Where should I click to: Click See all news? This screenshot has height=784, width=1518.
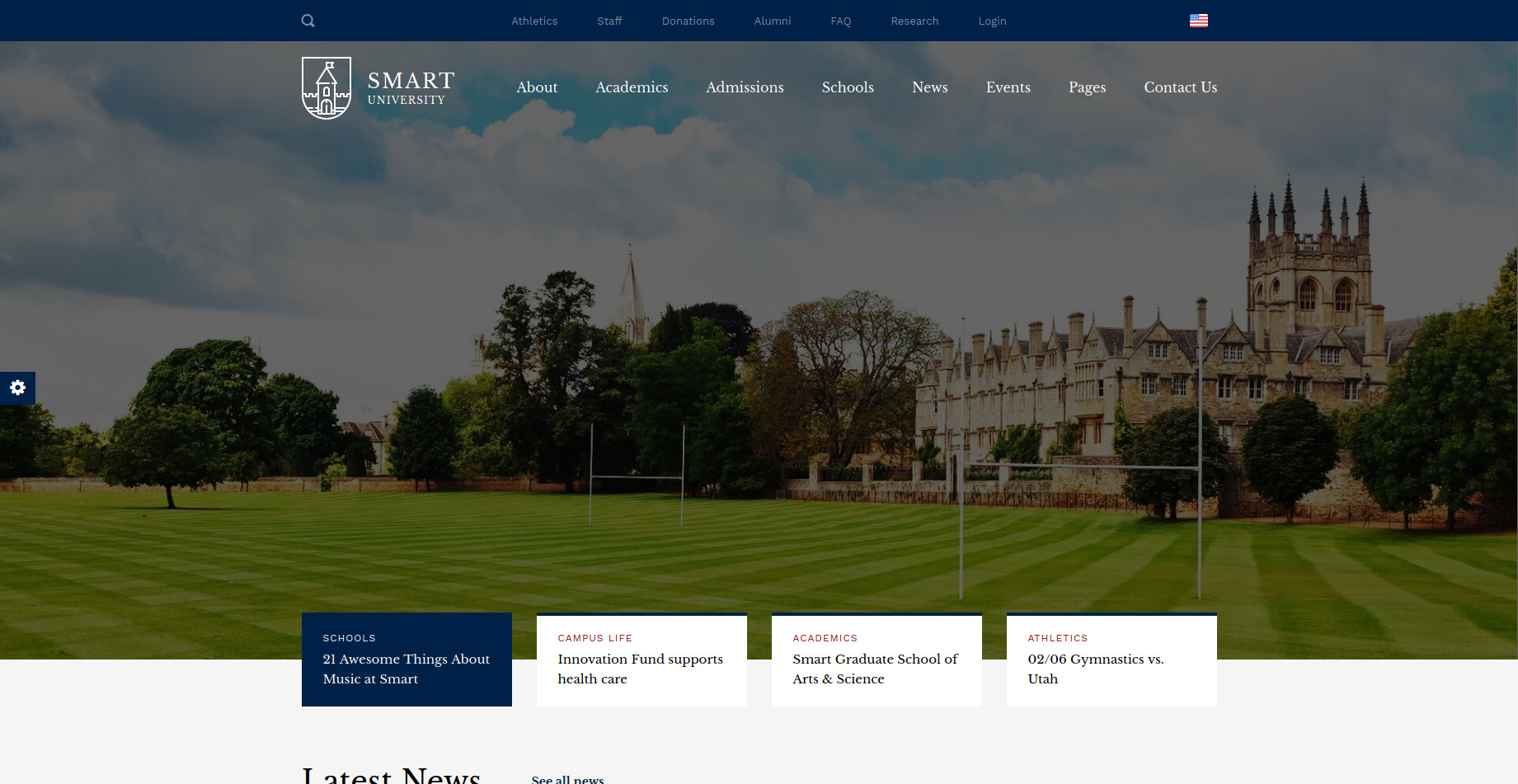566,779
